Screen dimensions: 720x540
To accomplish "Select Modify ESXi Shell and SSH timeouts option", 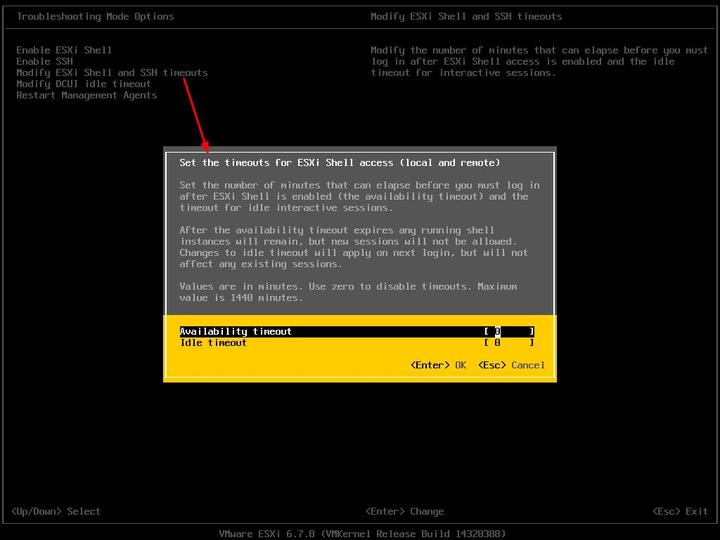I will [112, 73].
